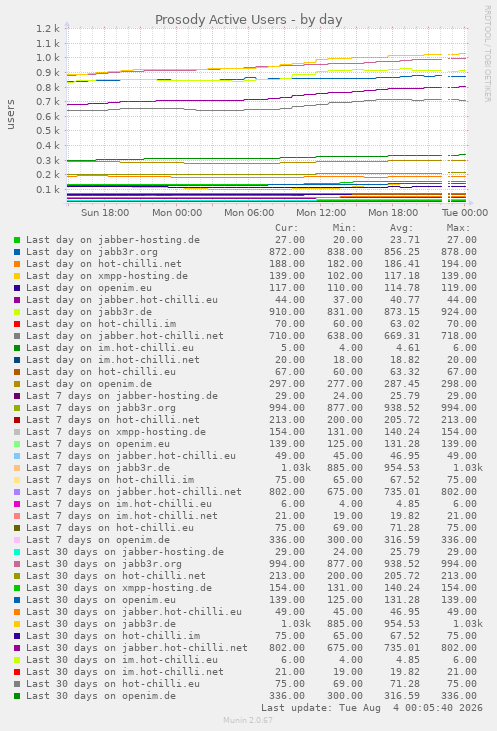The image size is (497, 731).
Task: Click the swatch for Last 7 days on hot-chilli.net
Action: [x=17, y=420]
